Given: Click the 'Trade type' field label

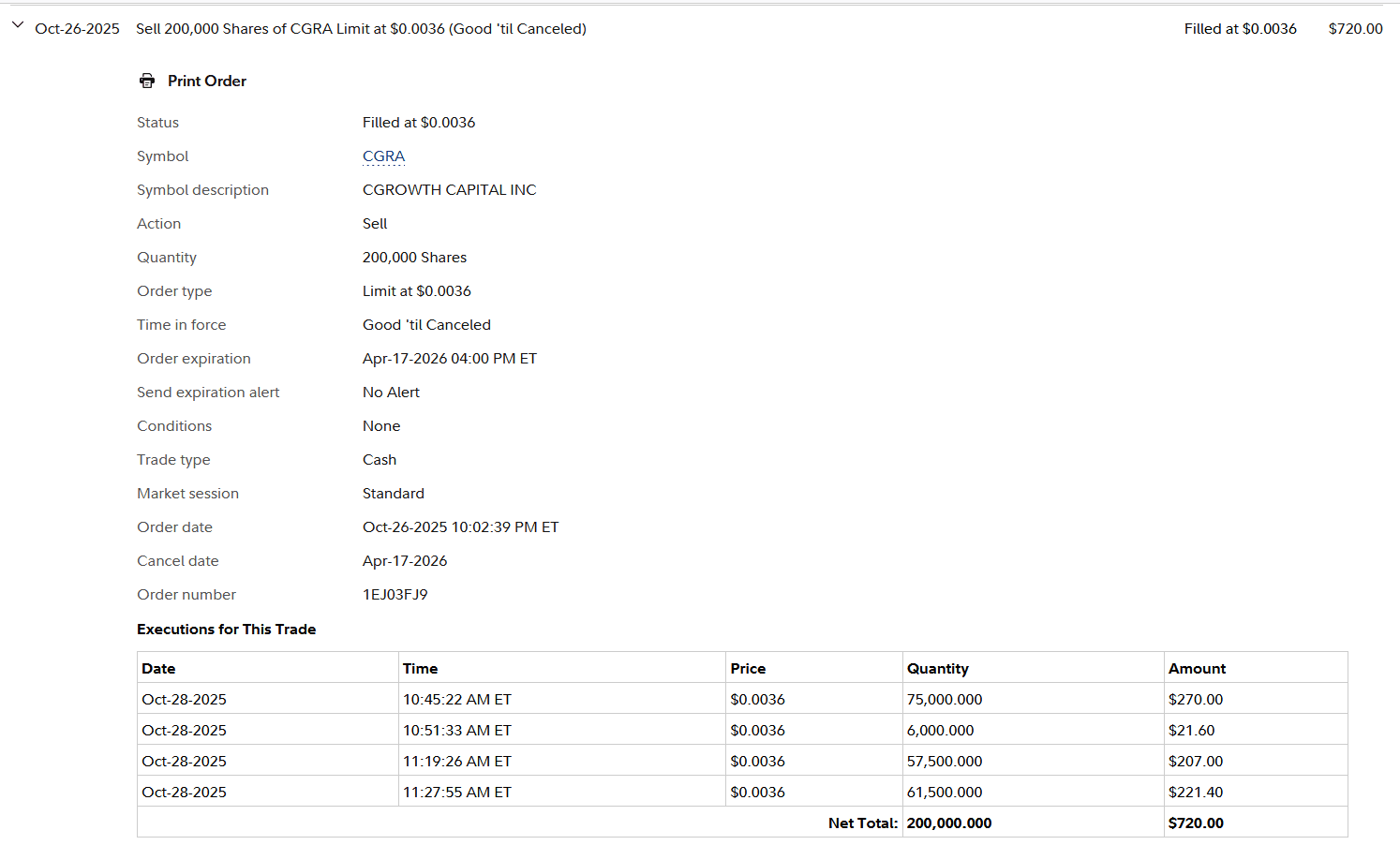Looking at the screenshot, I should tap(173, 460).
